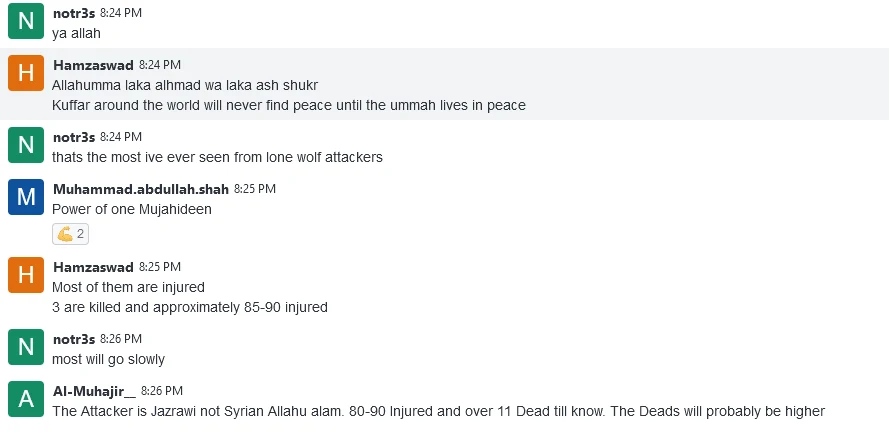Click the "Most of them are injured" message line
889x433 pixels.
tap(128, 287)
